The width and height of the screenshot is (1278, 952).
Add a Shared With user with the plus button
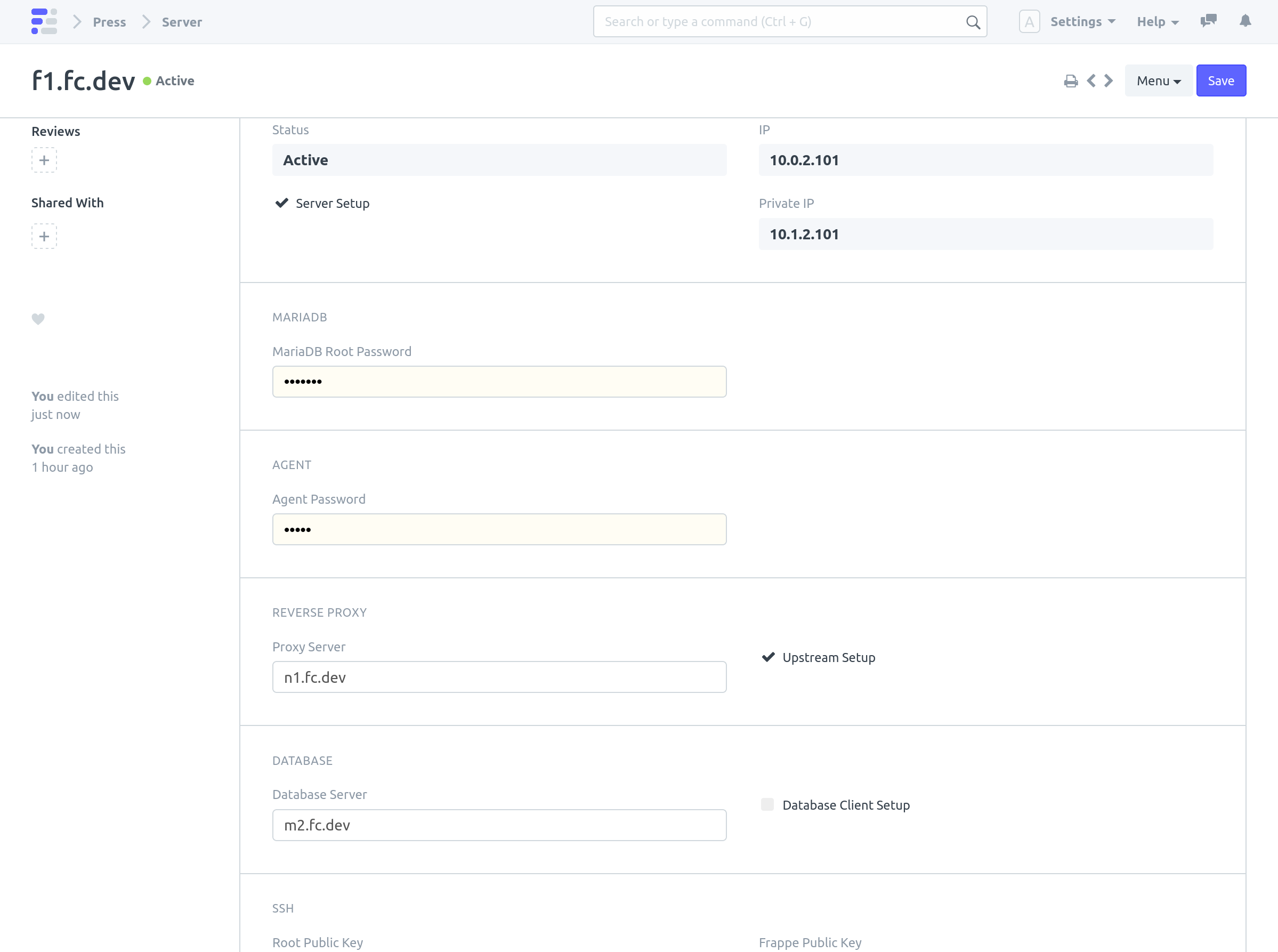44,236
